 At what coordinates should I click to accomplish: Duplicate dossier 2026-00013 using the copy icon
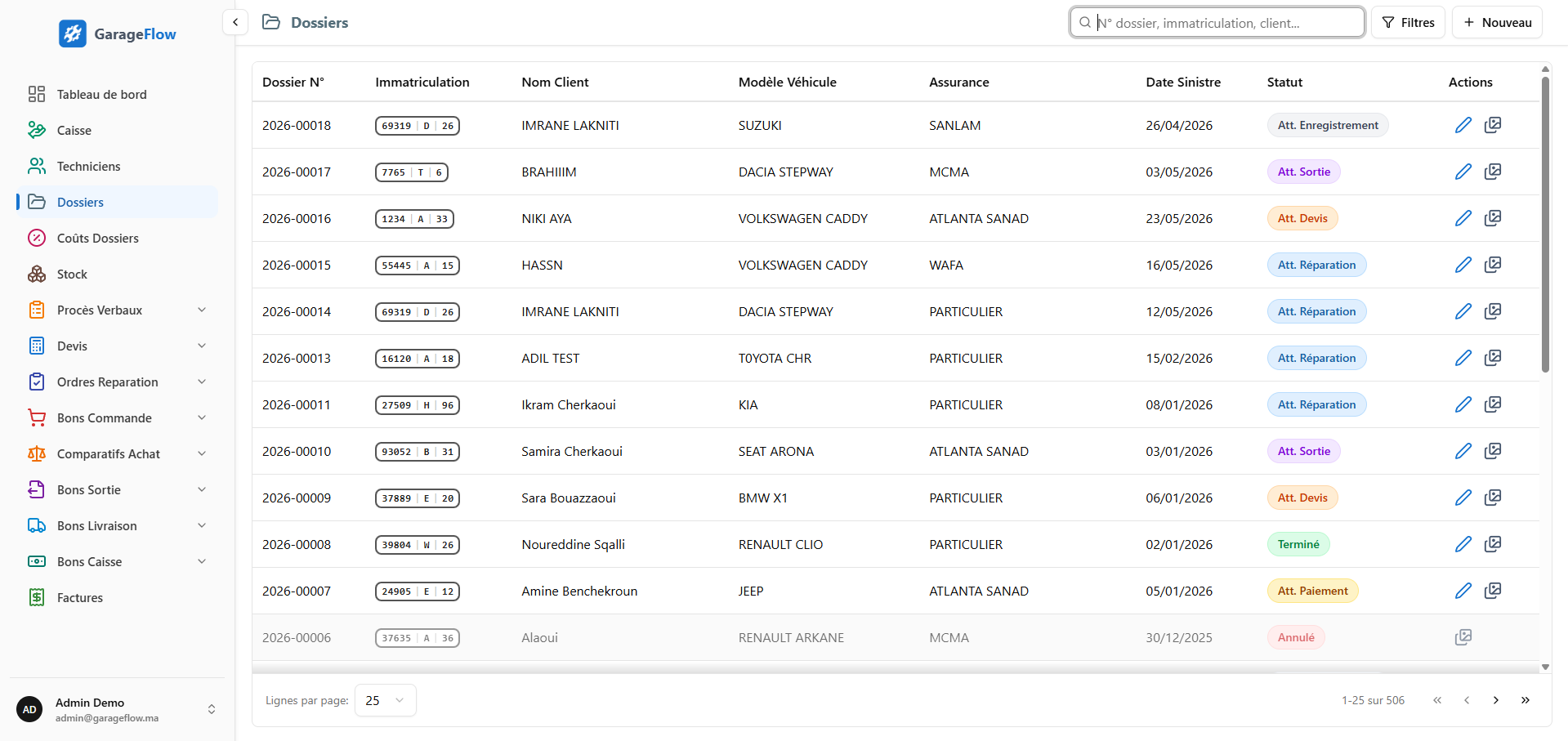[x=1493, y=358]
